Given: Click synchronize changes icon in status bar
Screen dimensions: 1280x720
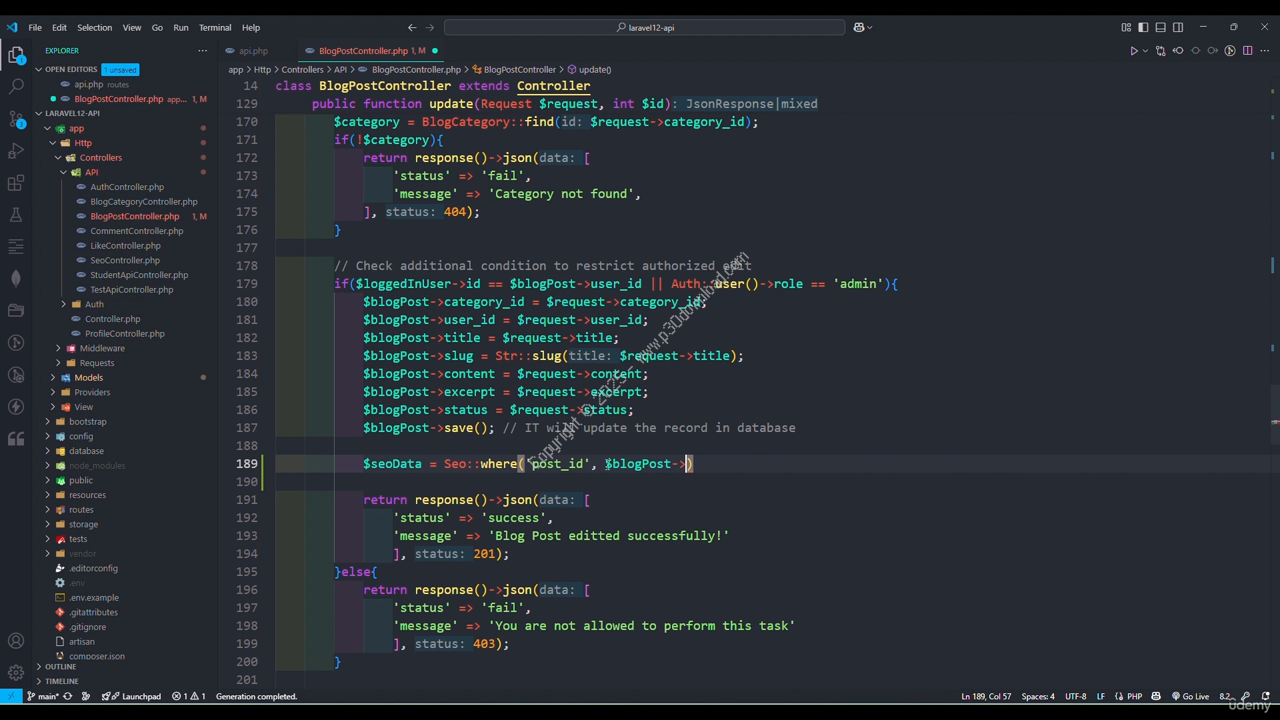Looking at the screenshot, I should (x=68, y=696).
